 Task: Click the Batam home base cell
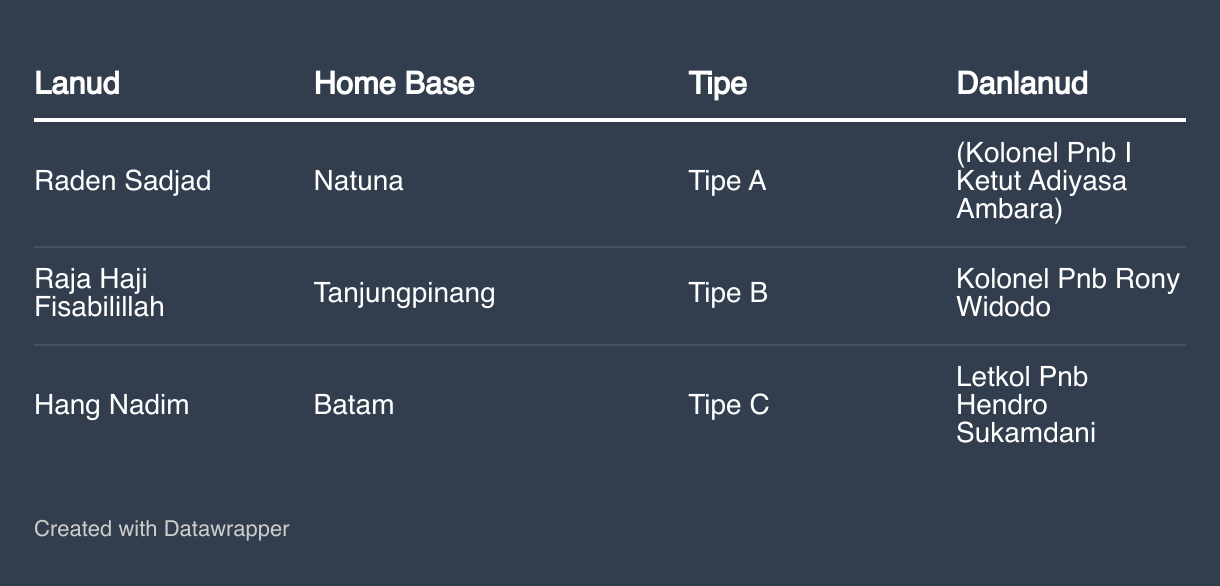point(353,405)
